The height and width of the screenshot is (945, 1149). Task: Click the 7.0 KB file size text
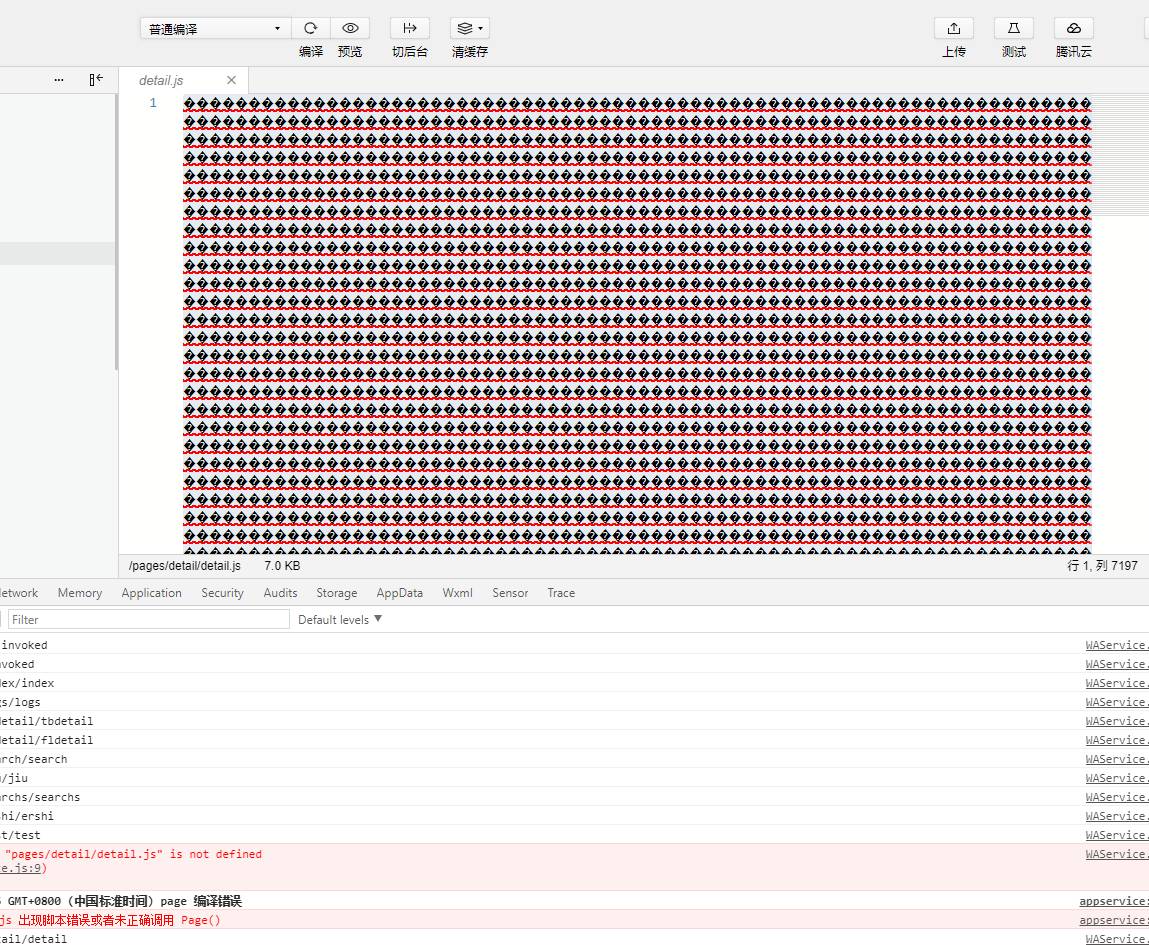click(x=282, y=566)
